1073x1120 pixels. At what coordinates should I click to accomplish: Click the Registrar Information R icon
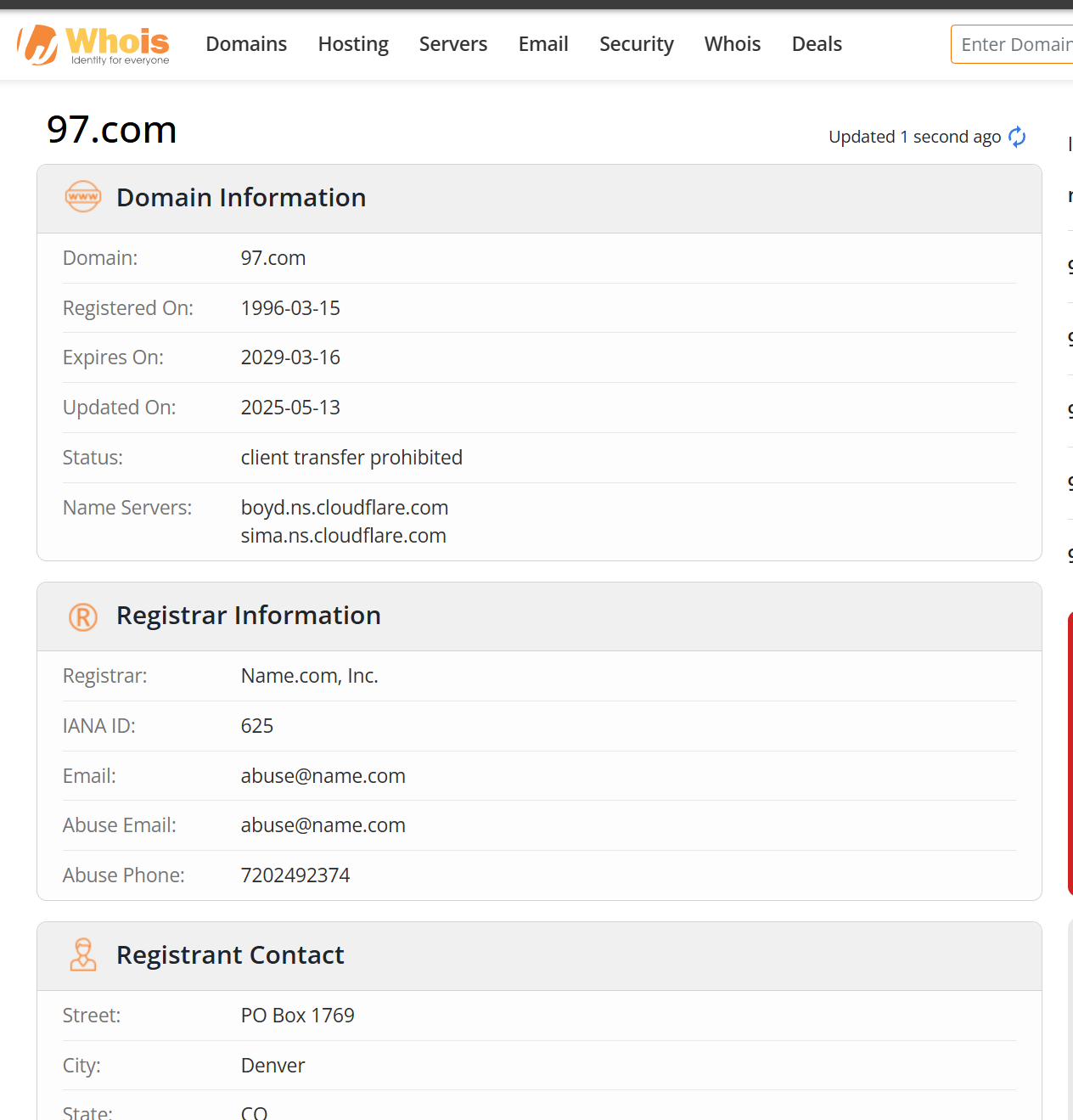(83, 616)
